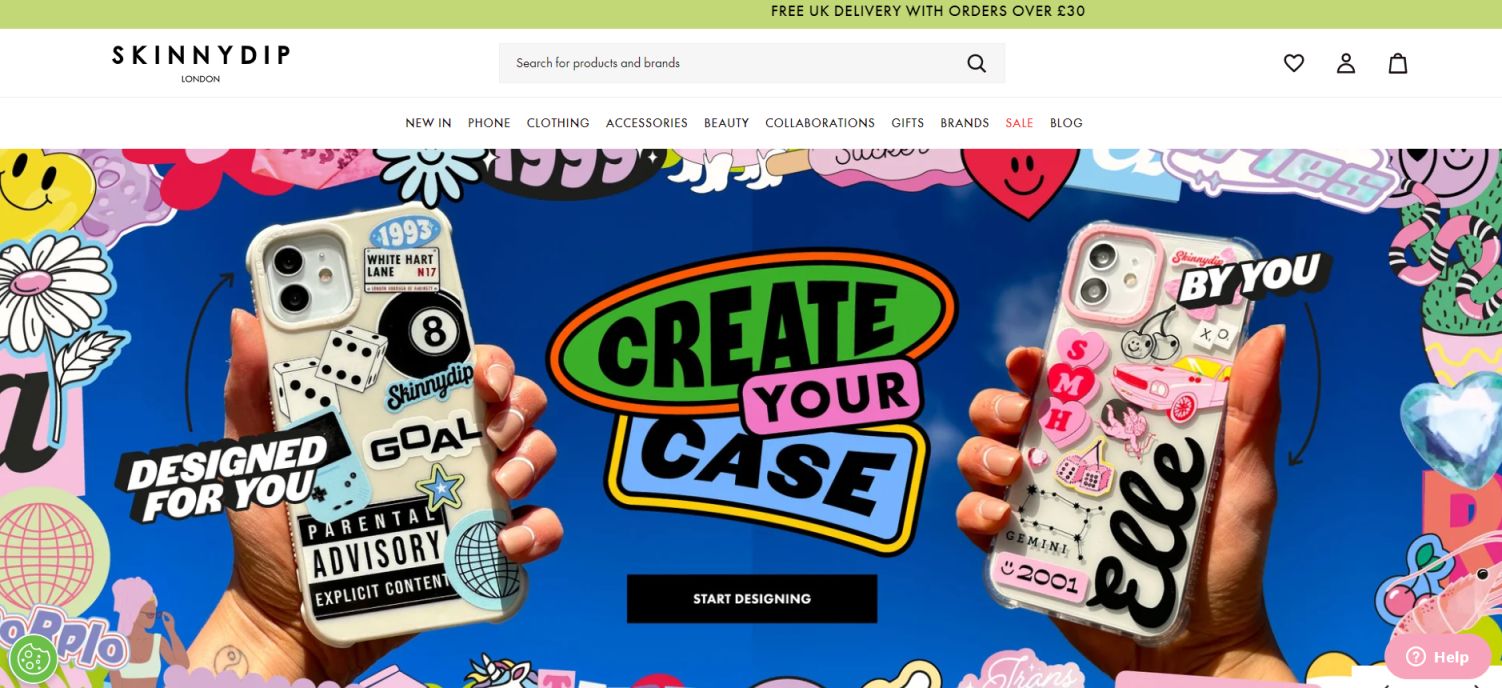Open cookie settings icon

tap(33, 659)
